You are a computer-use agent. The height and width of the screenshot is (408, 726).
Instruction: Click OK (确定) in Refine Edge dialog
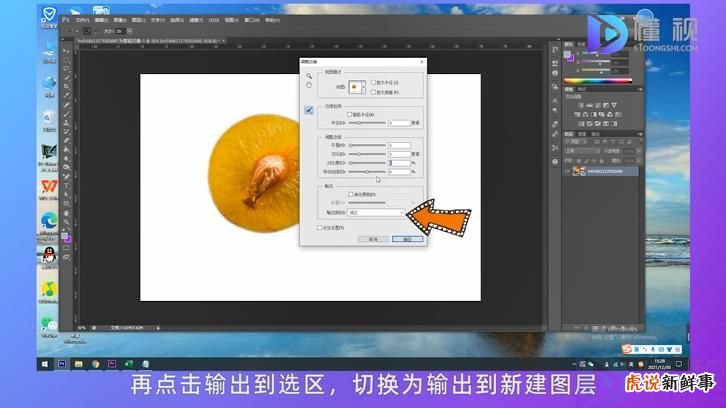tap(407, 239)
